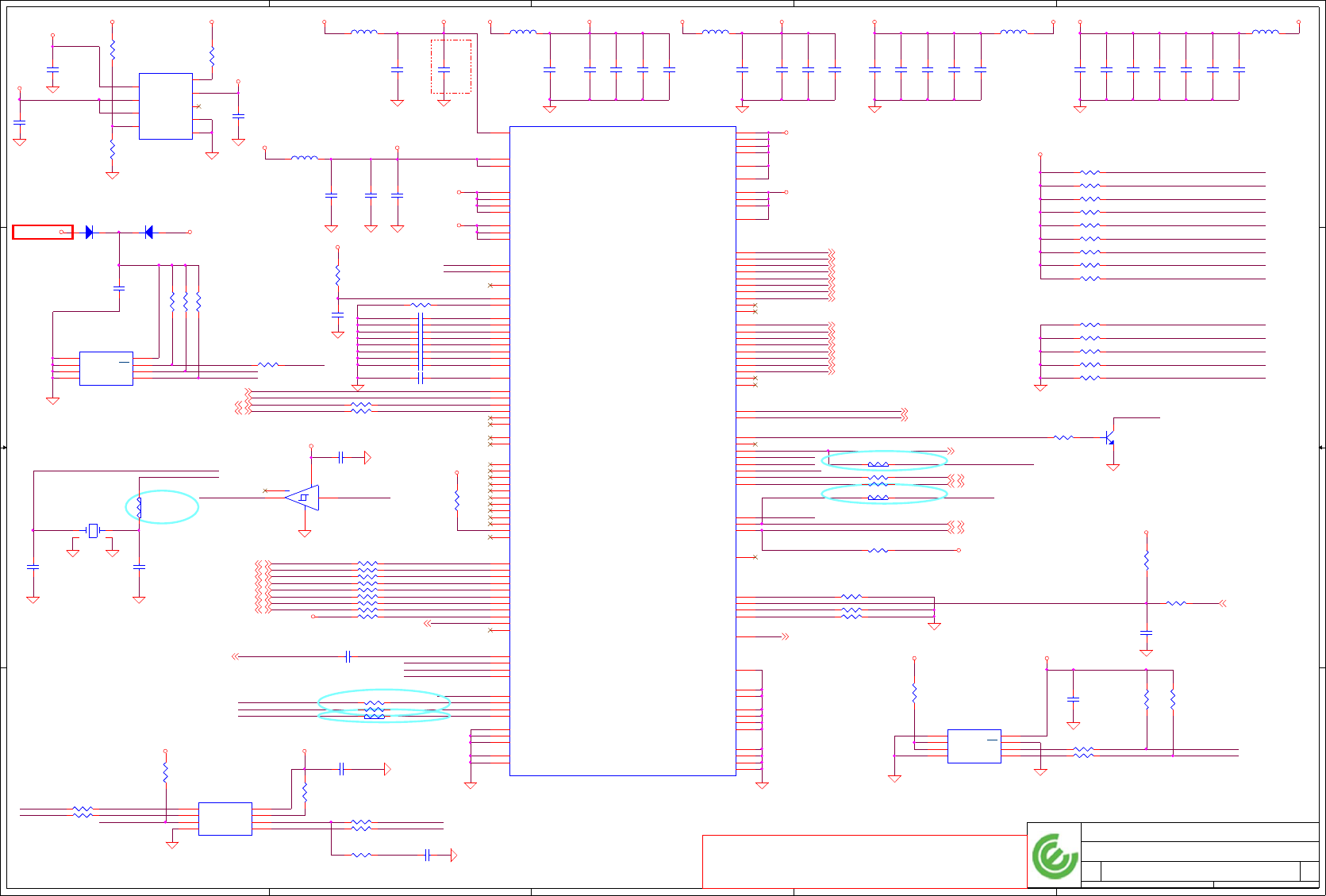Image resolution: width=1326 pixels, height=896 pixels.
Task: Click the crystal oscillator symbol
Action: [94, 530]
